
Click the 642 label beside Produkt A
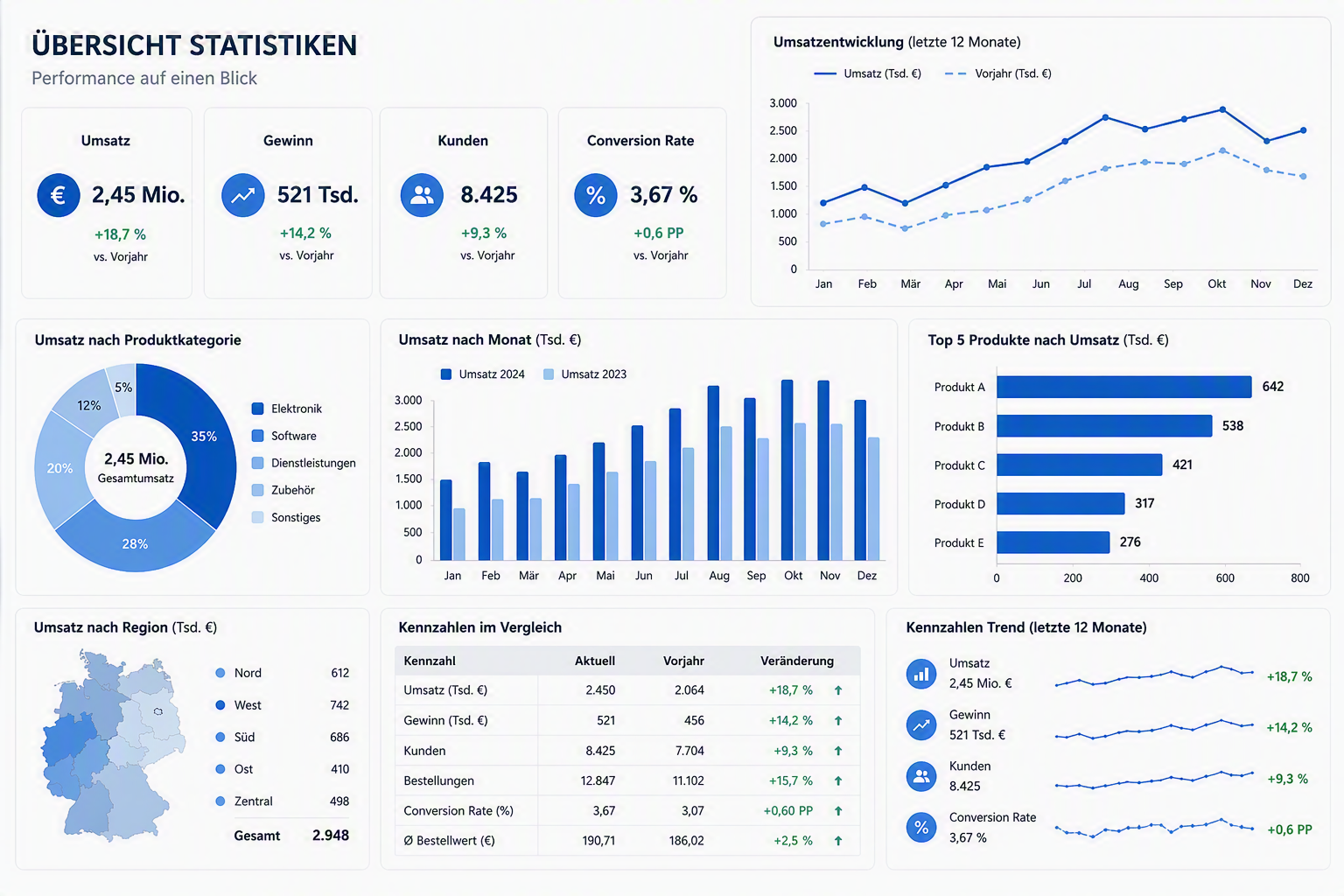1273,387
